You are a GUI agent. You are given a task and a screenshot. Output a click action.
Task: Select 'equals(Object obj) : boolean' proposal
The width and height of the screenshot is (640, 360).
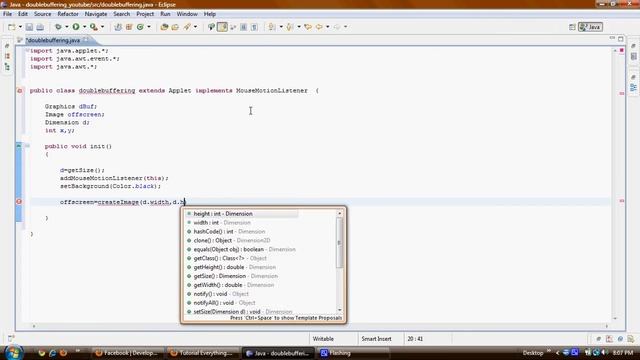260,249
